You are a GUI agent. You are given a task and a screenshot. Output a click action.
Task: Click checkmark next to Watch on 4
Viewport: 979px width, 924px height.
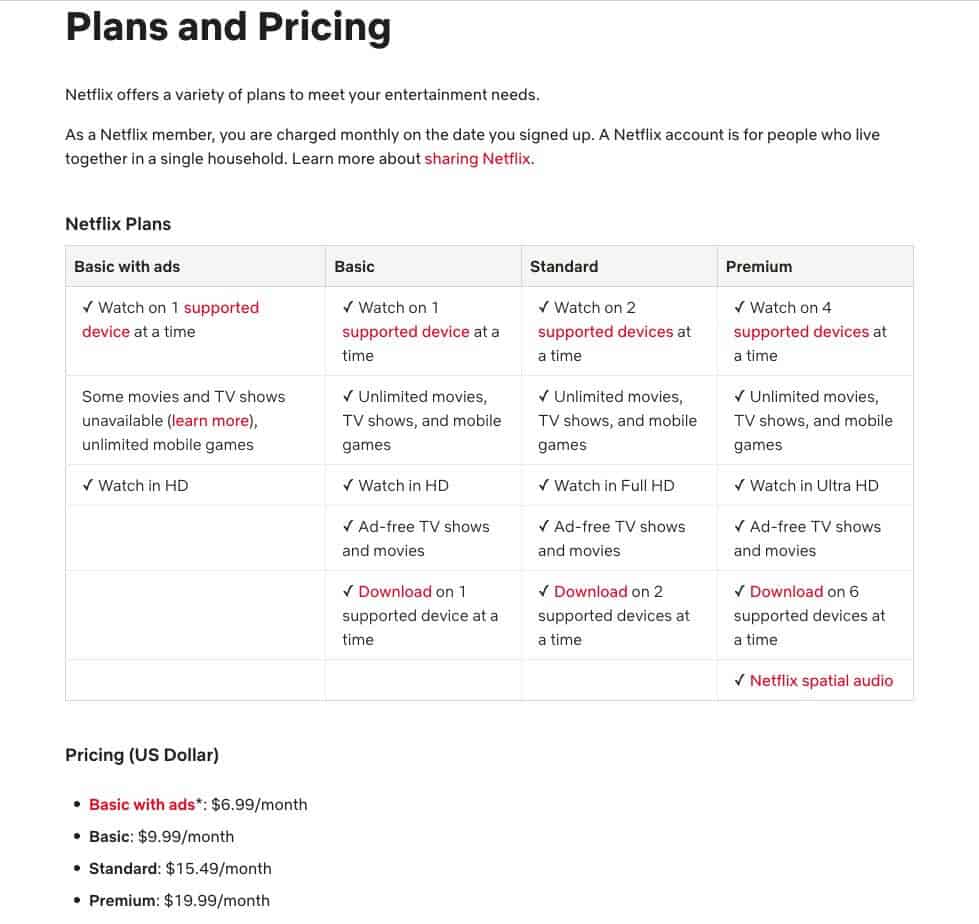[739, 307]
